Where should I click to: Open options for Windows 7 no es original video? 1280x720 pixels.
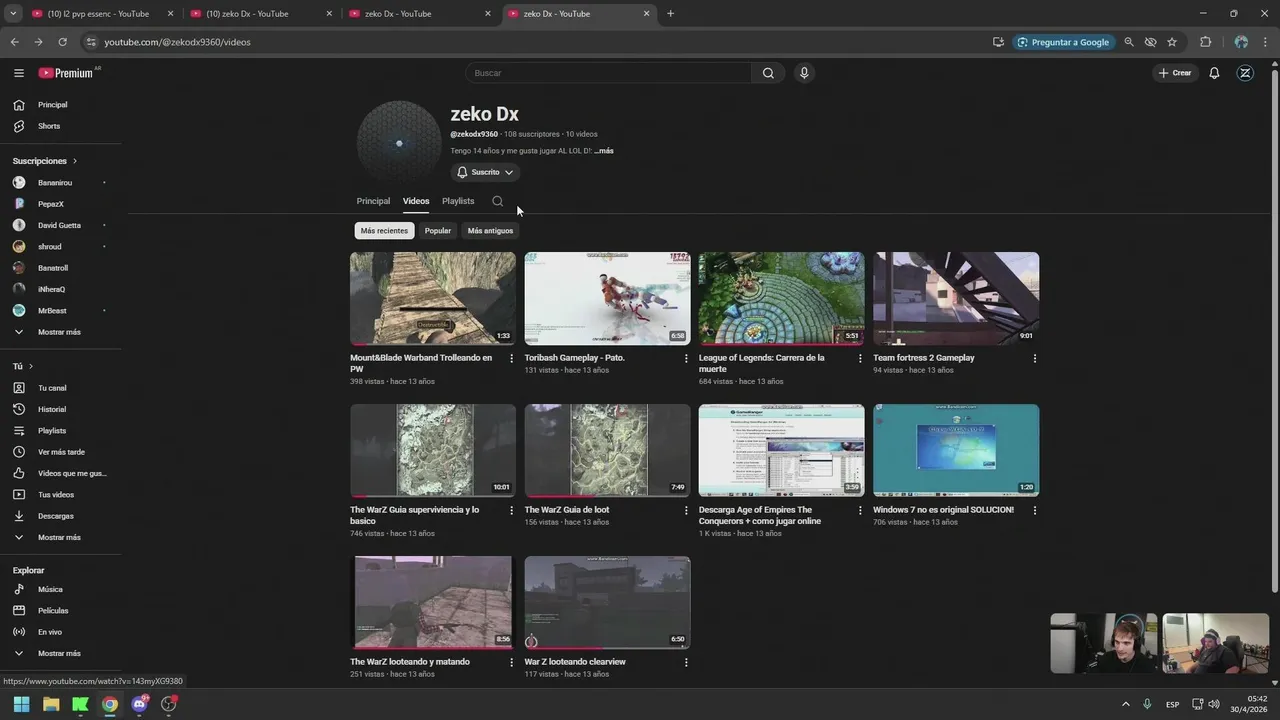pyautogui.click(x=1034, y=510)
